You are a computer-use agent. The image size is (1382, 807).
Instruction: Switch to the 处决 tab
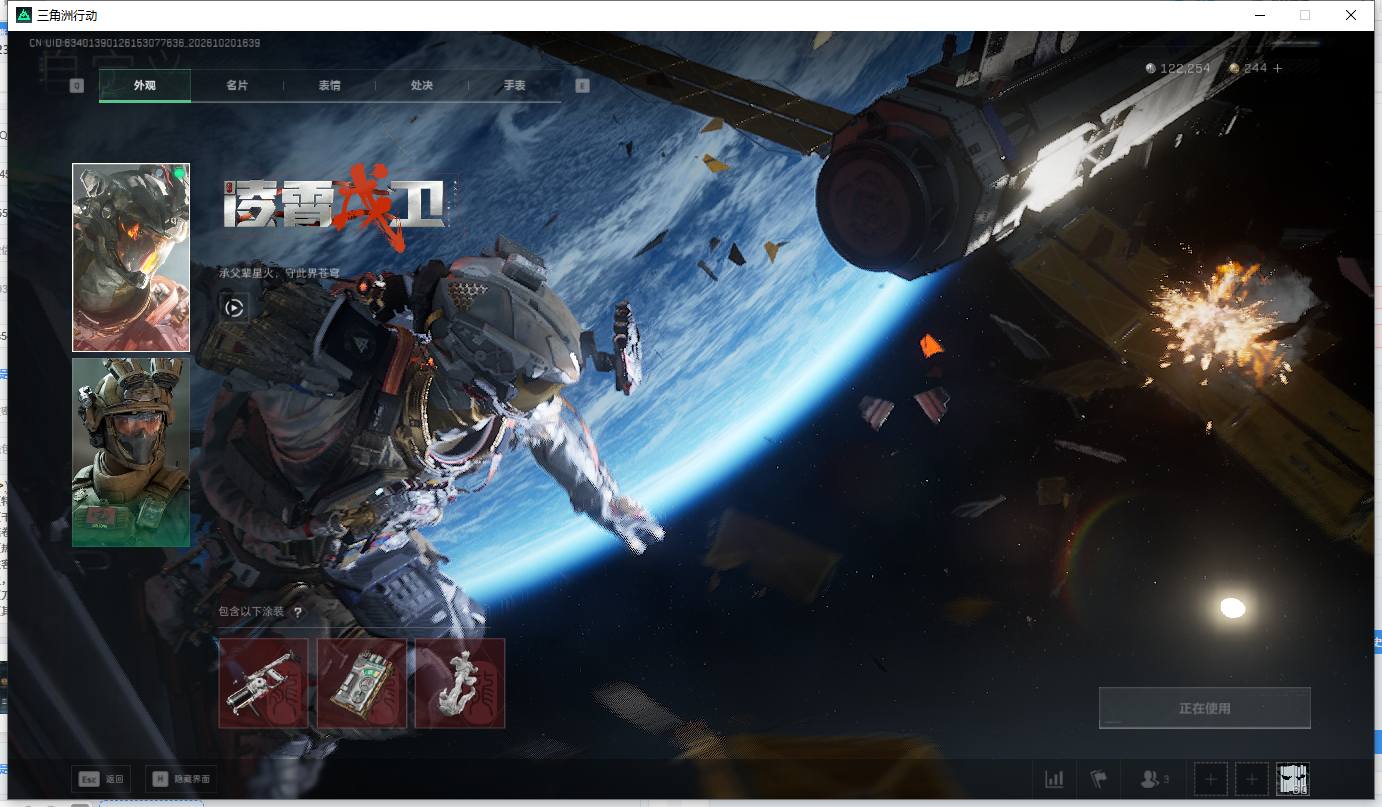pyautogui.click(x=422, y=86)
